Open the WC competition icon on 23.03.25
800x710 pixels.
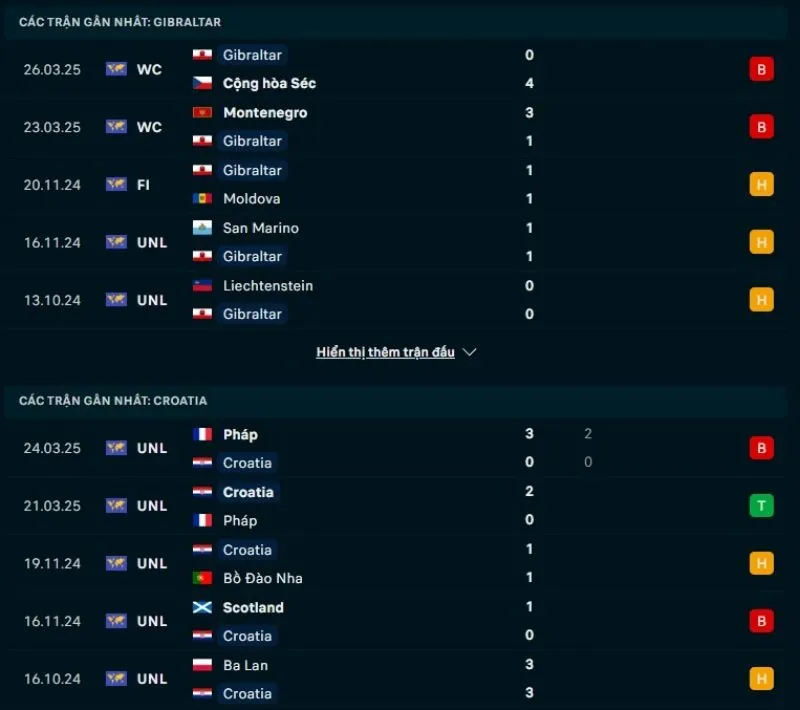point(116,127)
